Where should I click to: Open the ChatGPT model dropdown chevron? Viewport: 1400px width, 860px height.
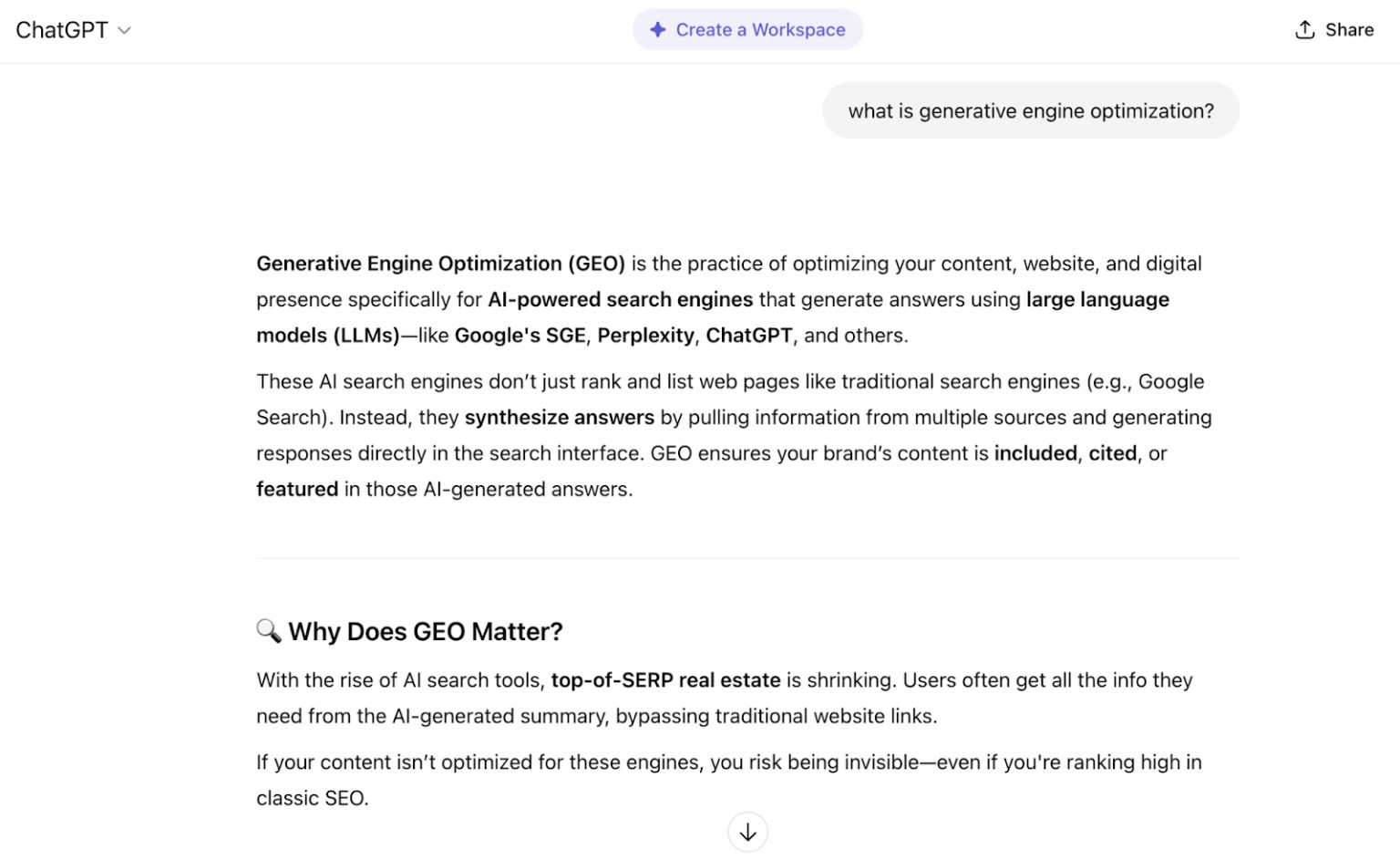coord(125,30)
